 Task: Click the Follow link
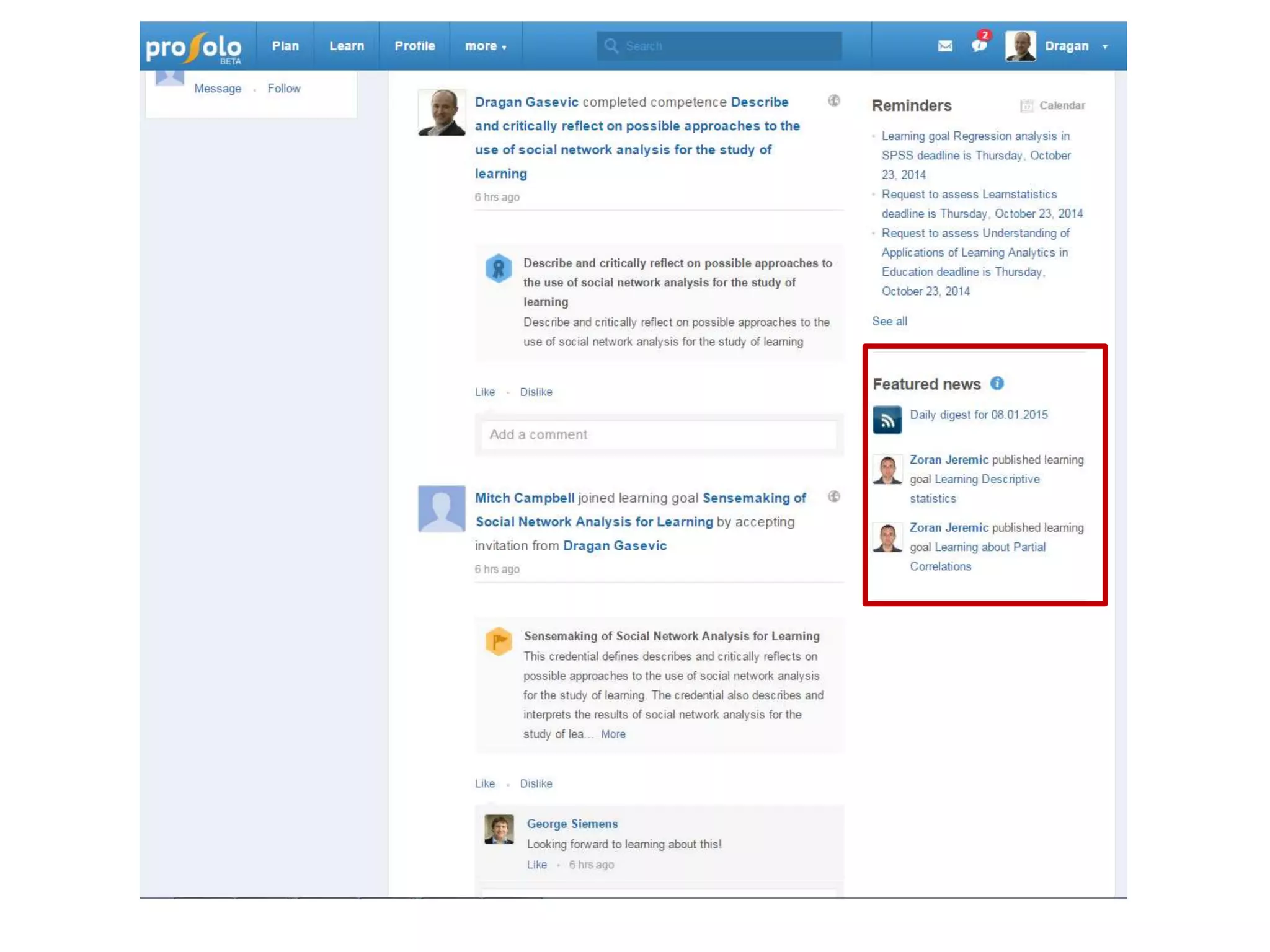[283, 89]
